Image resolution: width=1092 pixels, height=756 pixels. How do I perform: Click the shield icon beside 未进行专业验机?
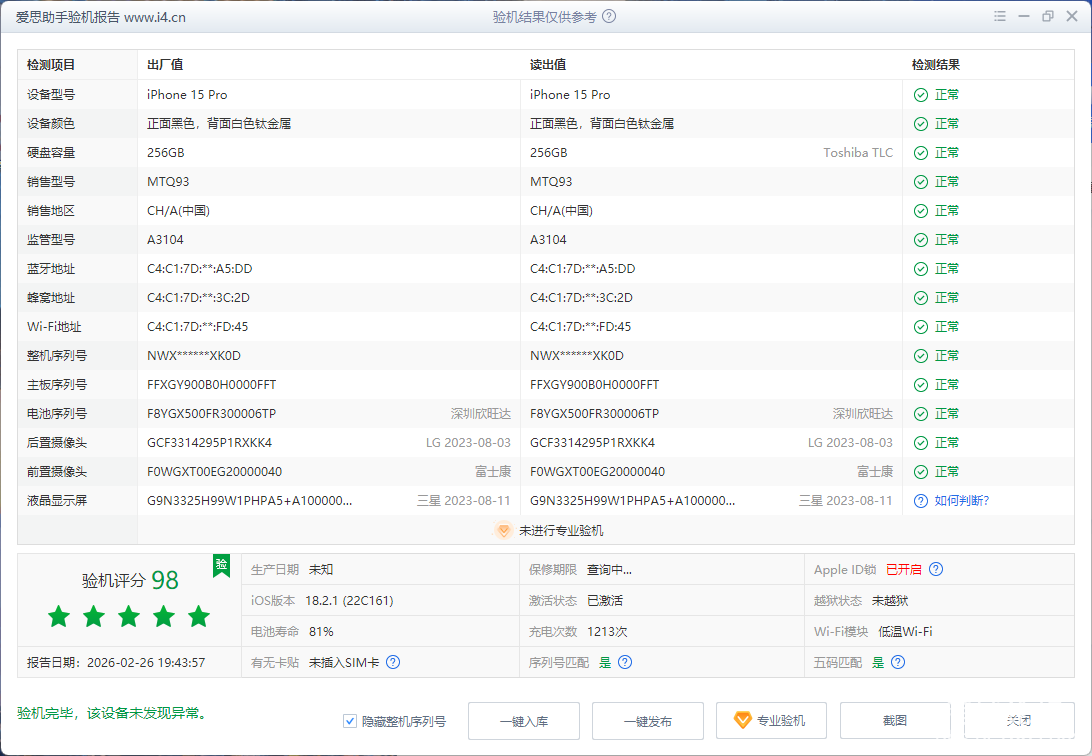pos(504,531)
